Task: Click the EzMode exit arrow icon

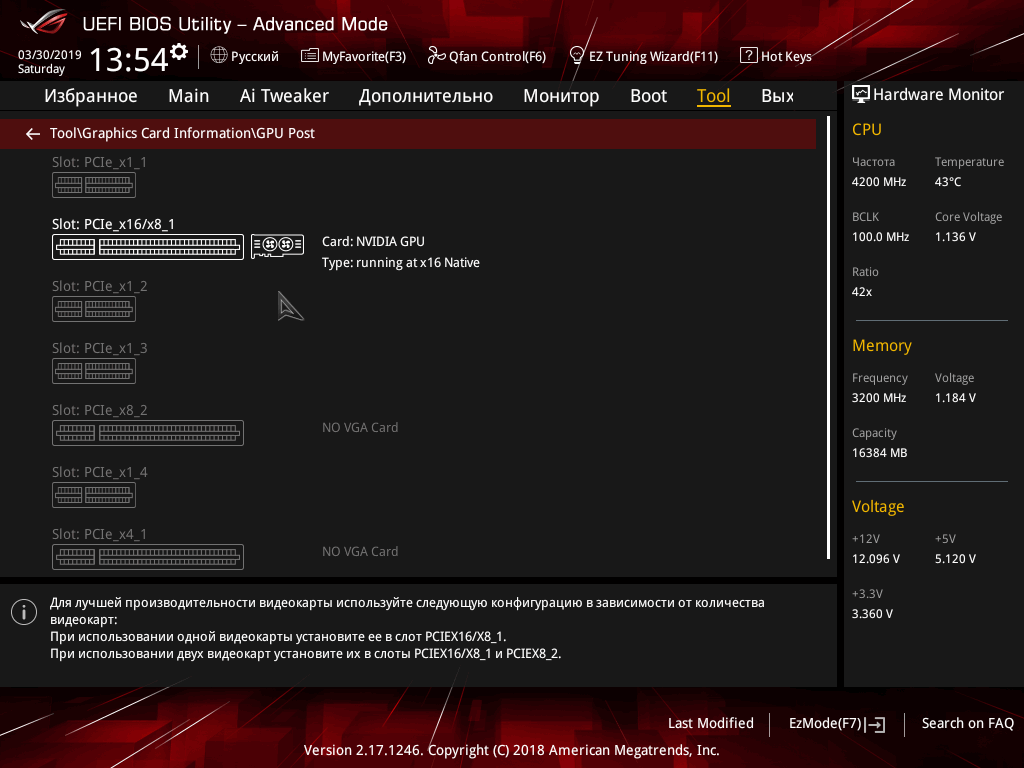Action: click(875, 724)
